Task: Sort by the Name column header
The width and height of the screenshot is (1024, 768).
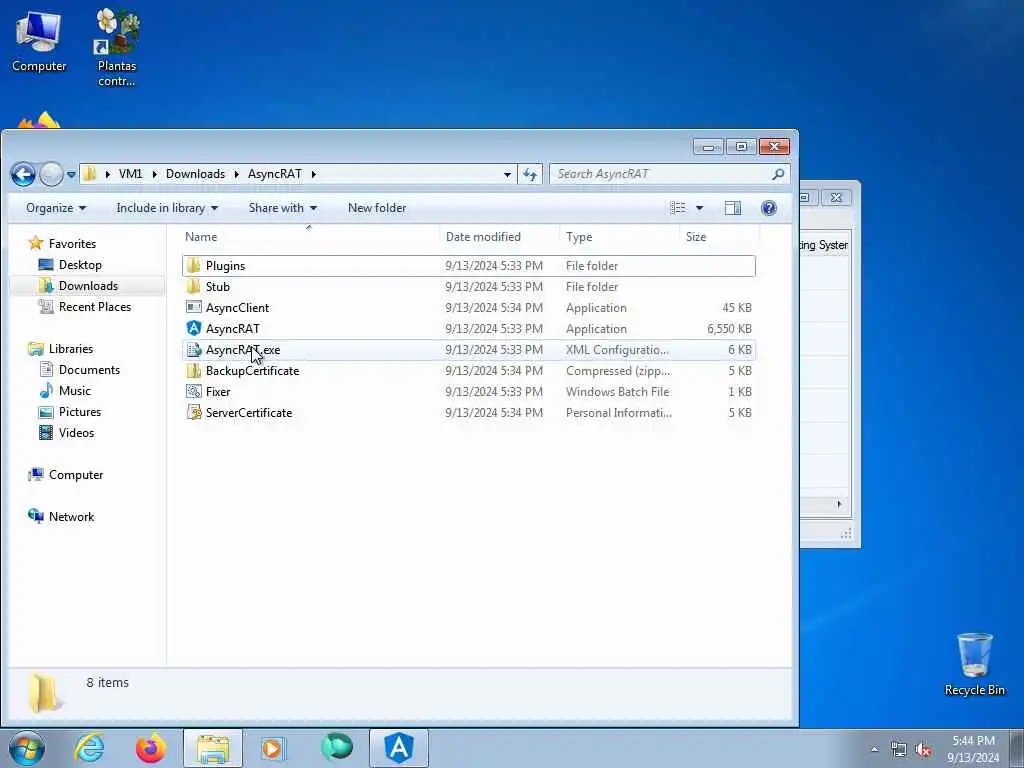Action: click(310, 237)
